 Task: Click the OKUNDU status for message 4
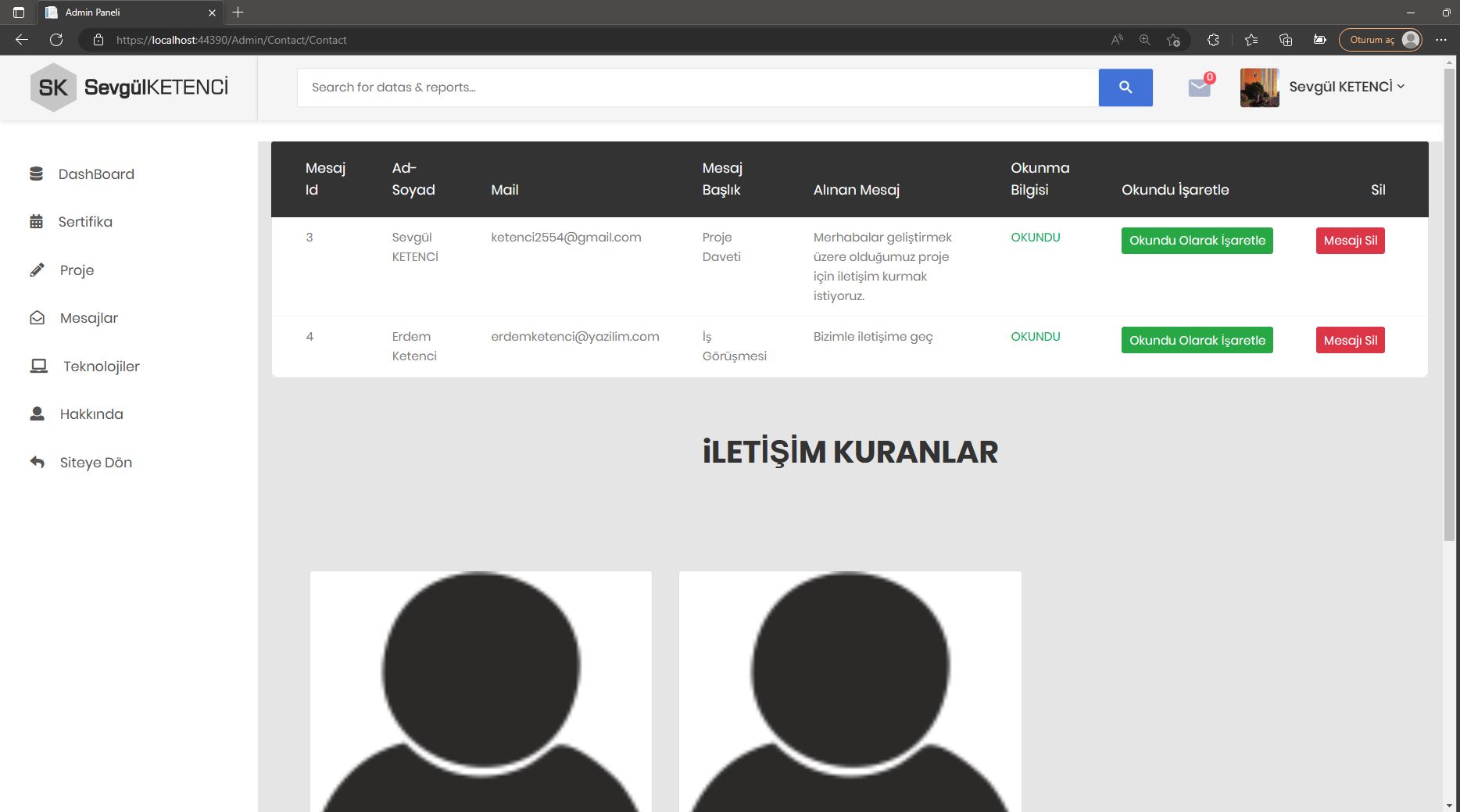pyautogui.click(x=1036, y=337)
